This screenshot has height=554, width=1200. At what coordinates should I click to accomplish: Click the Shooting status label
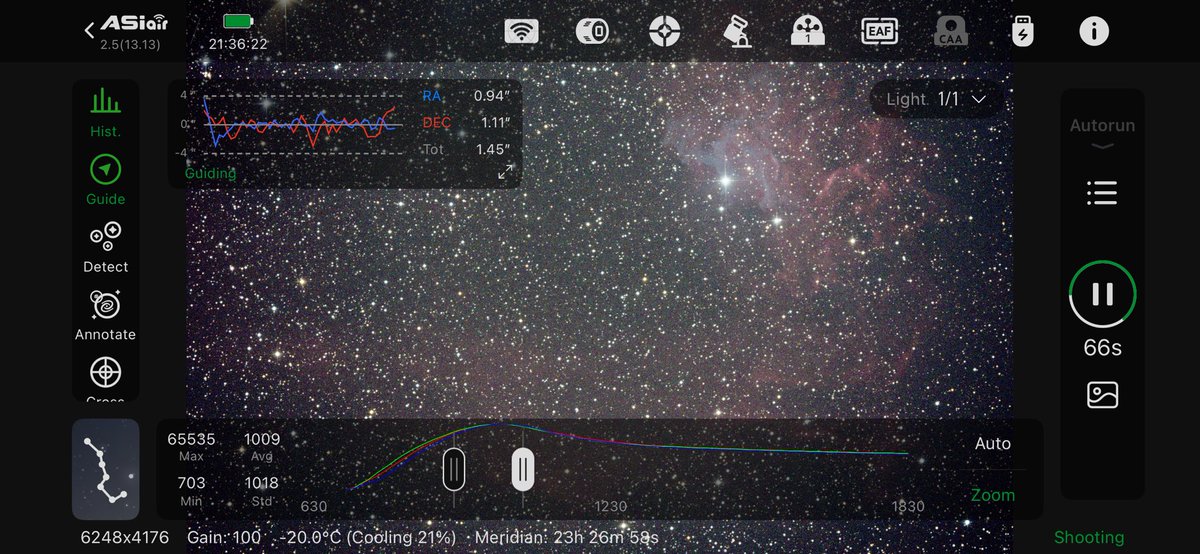pyautogui.click(x=1089, y=538)
